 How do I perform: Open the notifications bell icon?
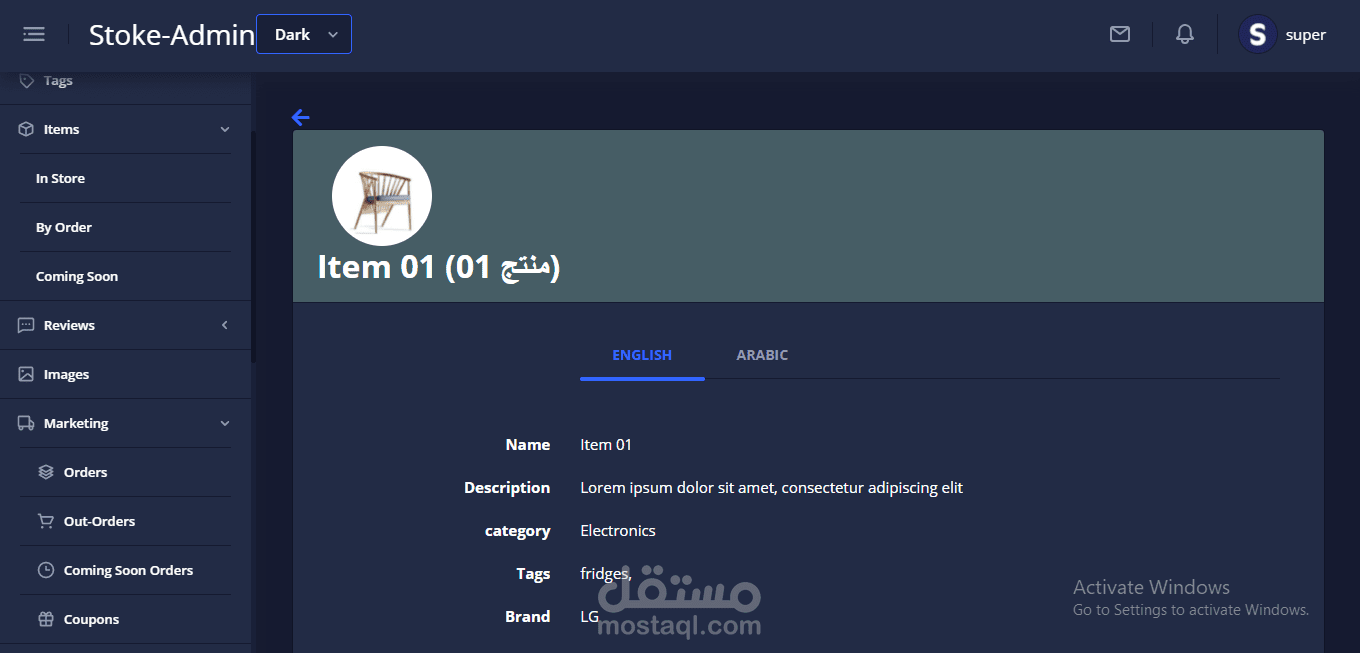click(1185, 34)
